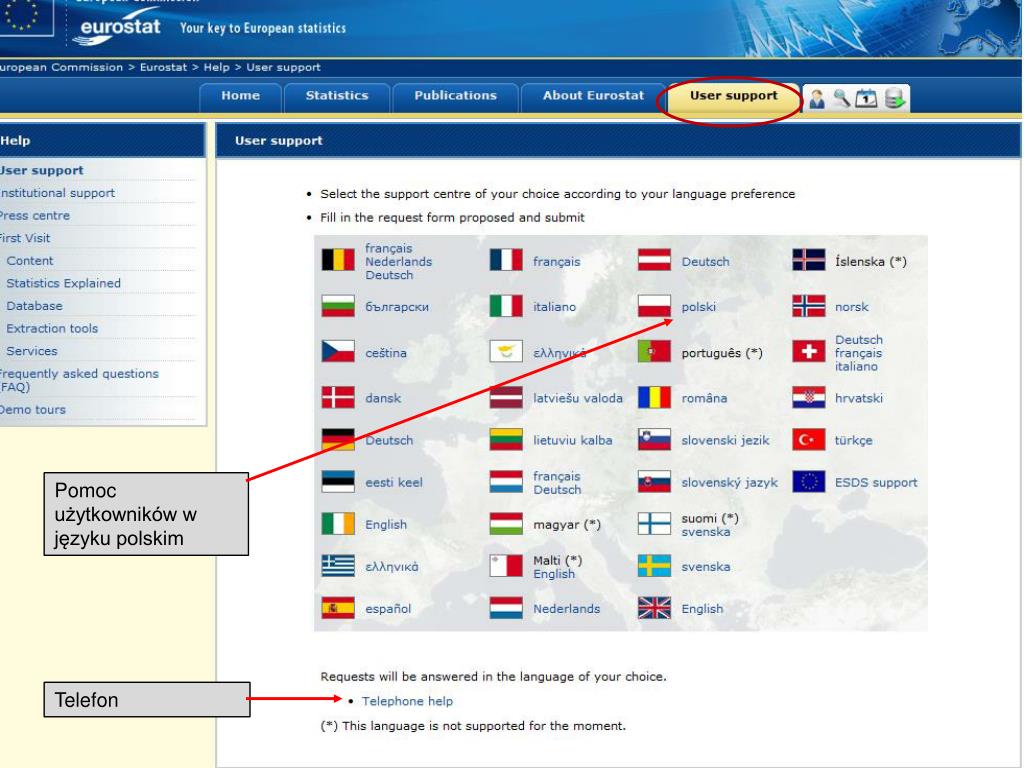
Task: Open the Publications tab
Action: (455, 96)
